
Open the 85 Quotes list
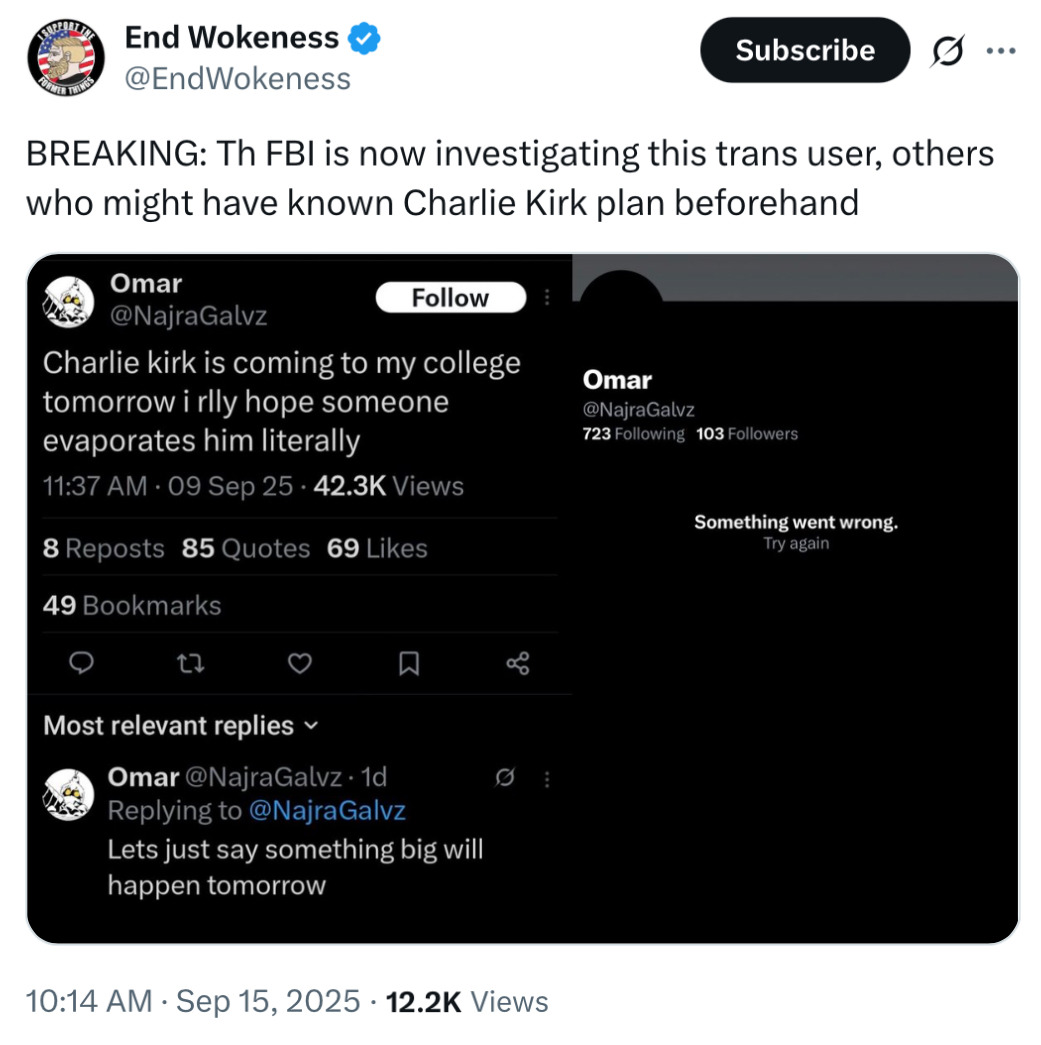246,548
